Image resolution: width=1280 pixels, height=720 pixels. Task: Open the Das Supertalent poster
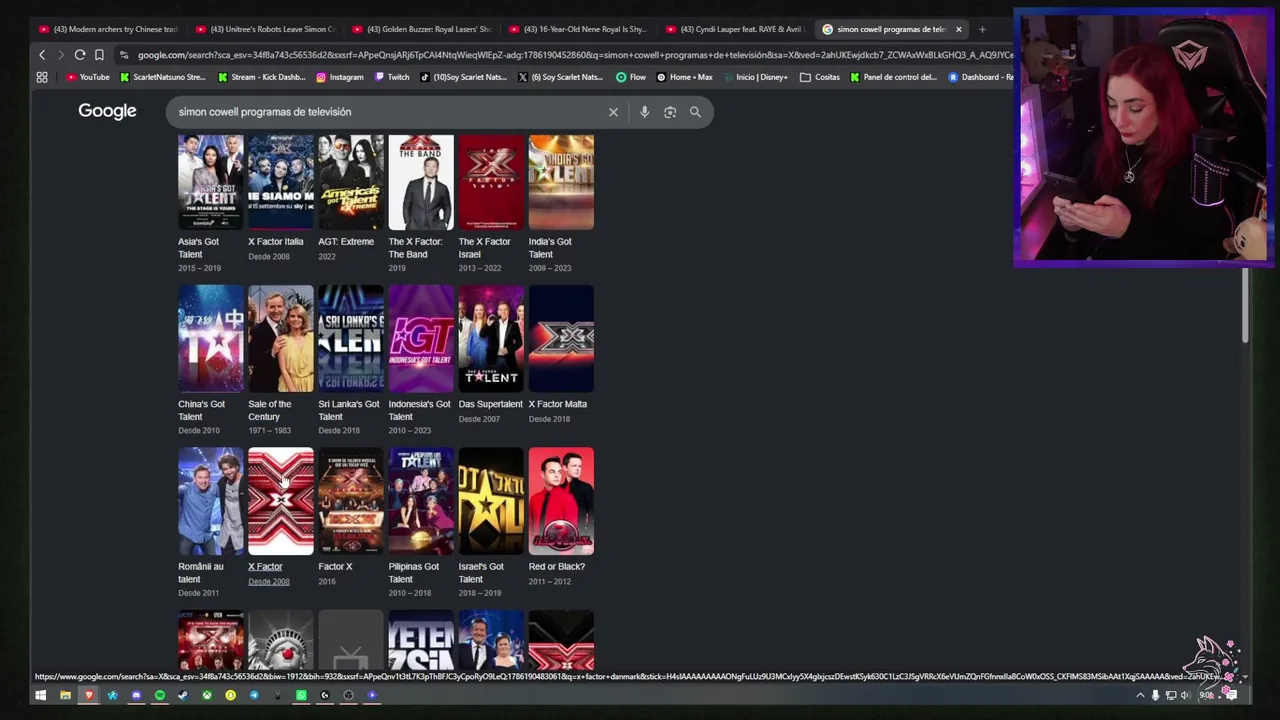tap(491, 338)
